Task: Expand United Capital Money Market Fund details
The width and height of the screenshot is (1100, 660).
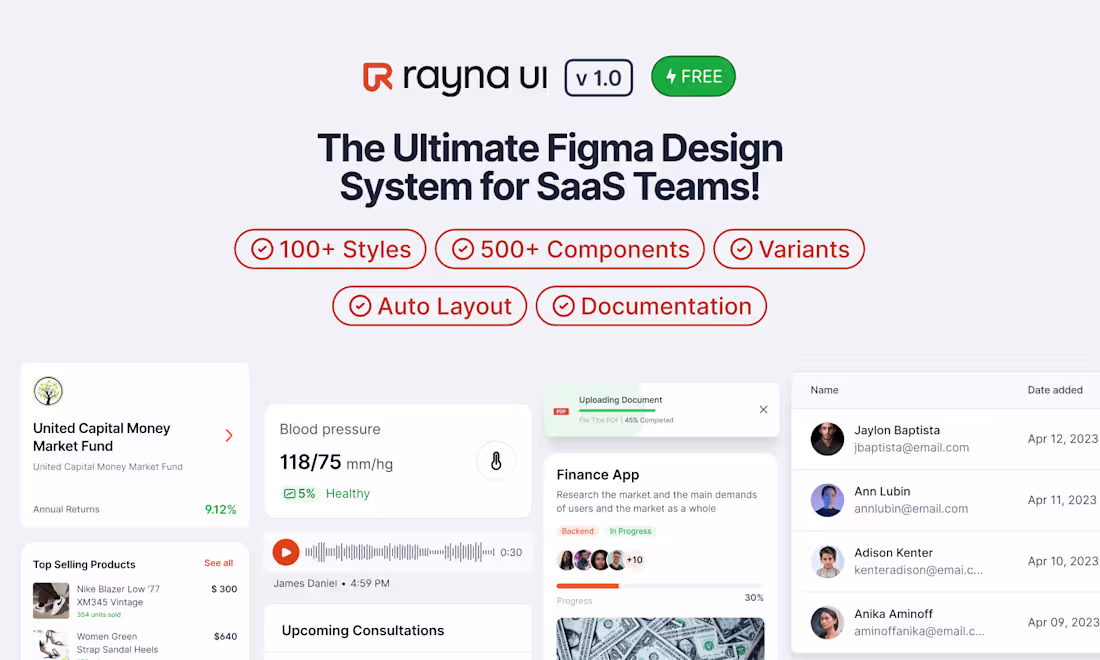Action: tap(228, 436)
